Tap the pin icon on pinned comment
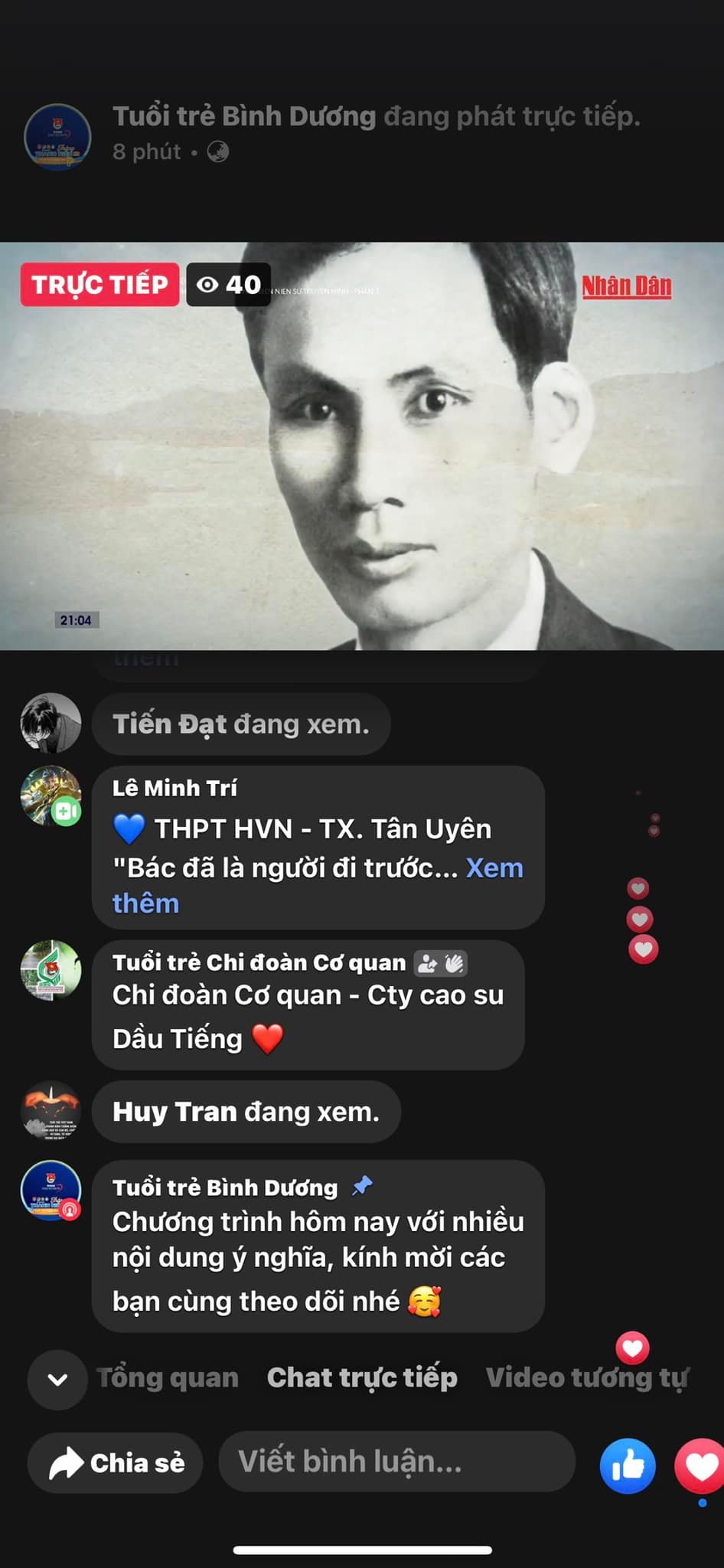 [x=361, y=1186]
